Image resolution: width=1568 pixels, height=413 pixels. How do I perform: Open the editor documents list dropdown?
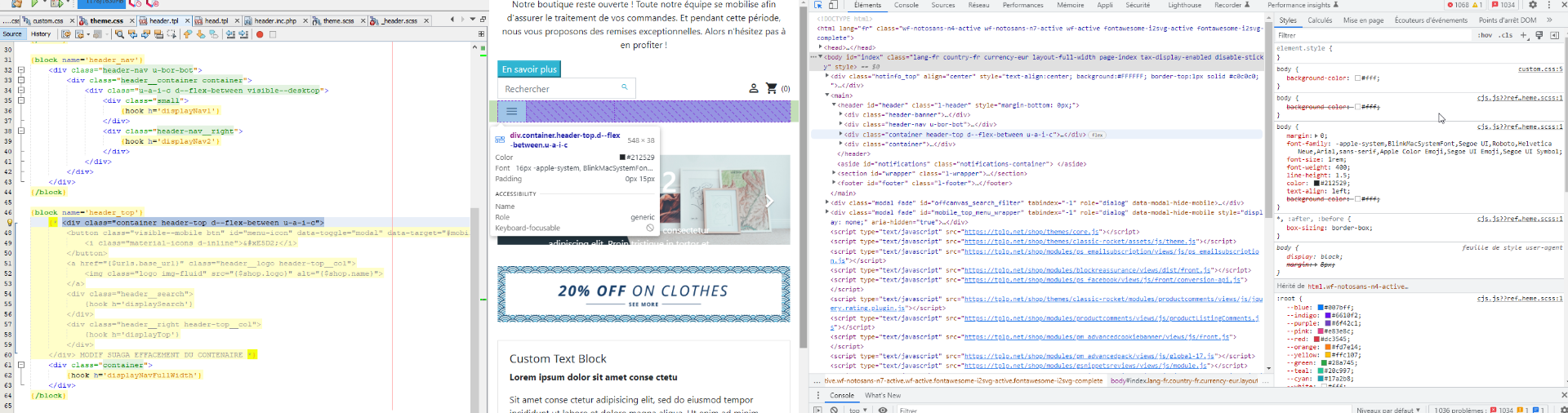tap(473, 20)
